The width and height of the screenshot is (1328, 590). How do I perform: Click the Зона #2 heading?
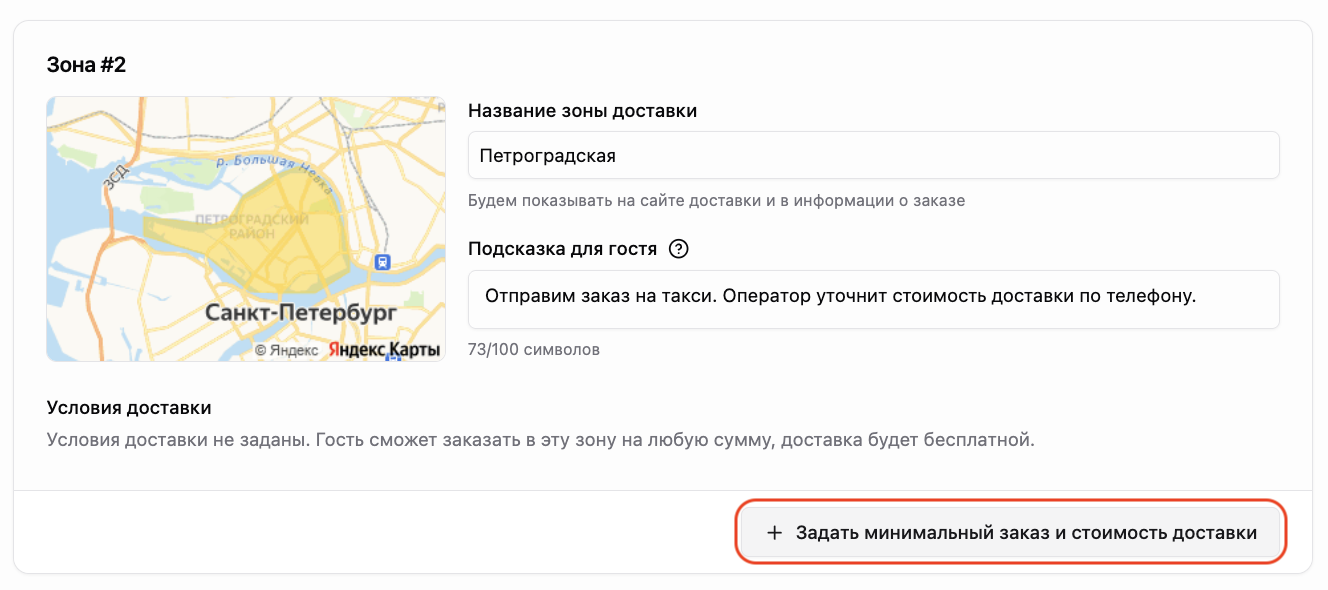pos(86,65)
